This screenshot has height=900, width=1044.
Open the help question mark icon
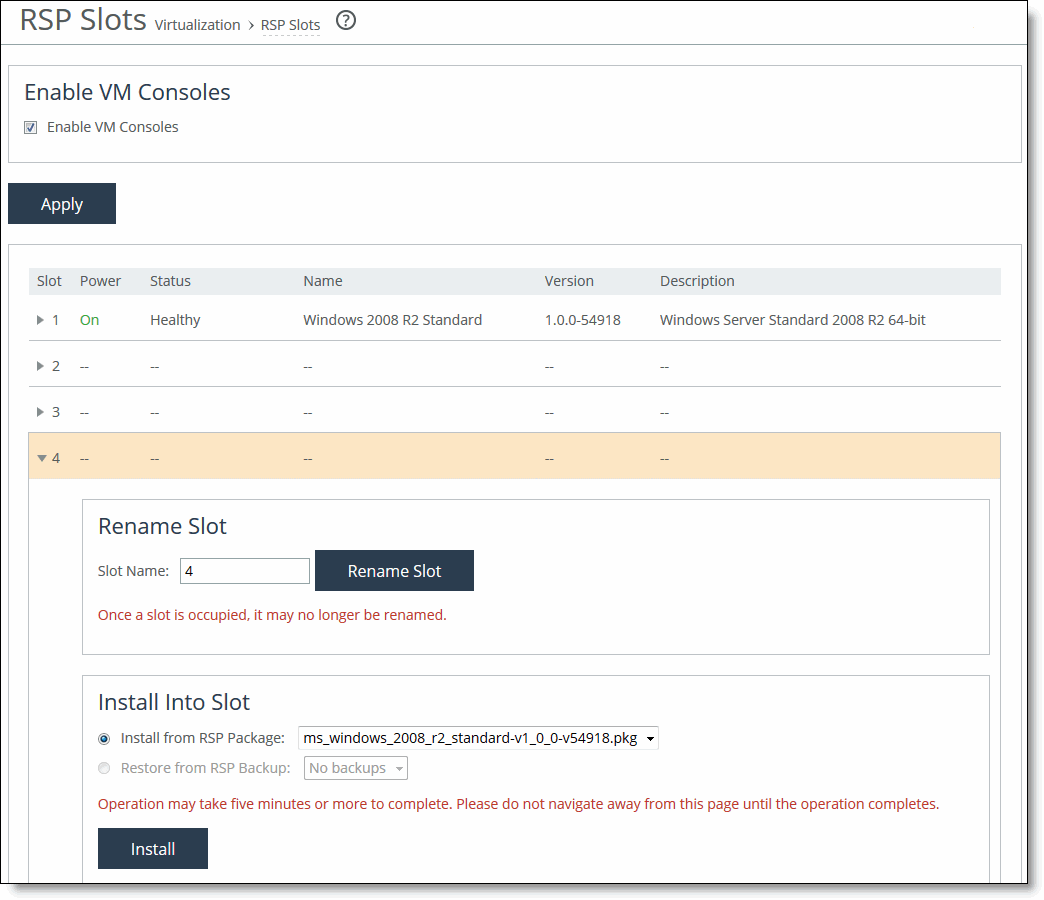tap(346, 21)
